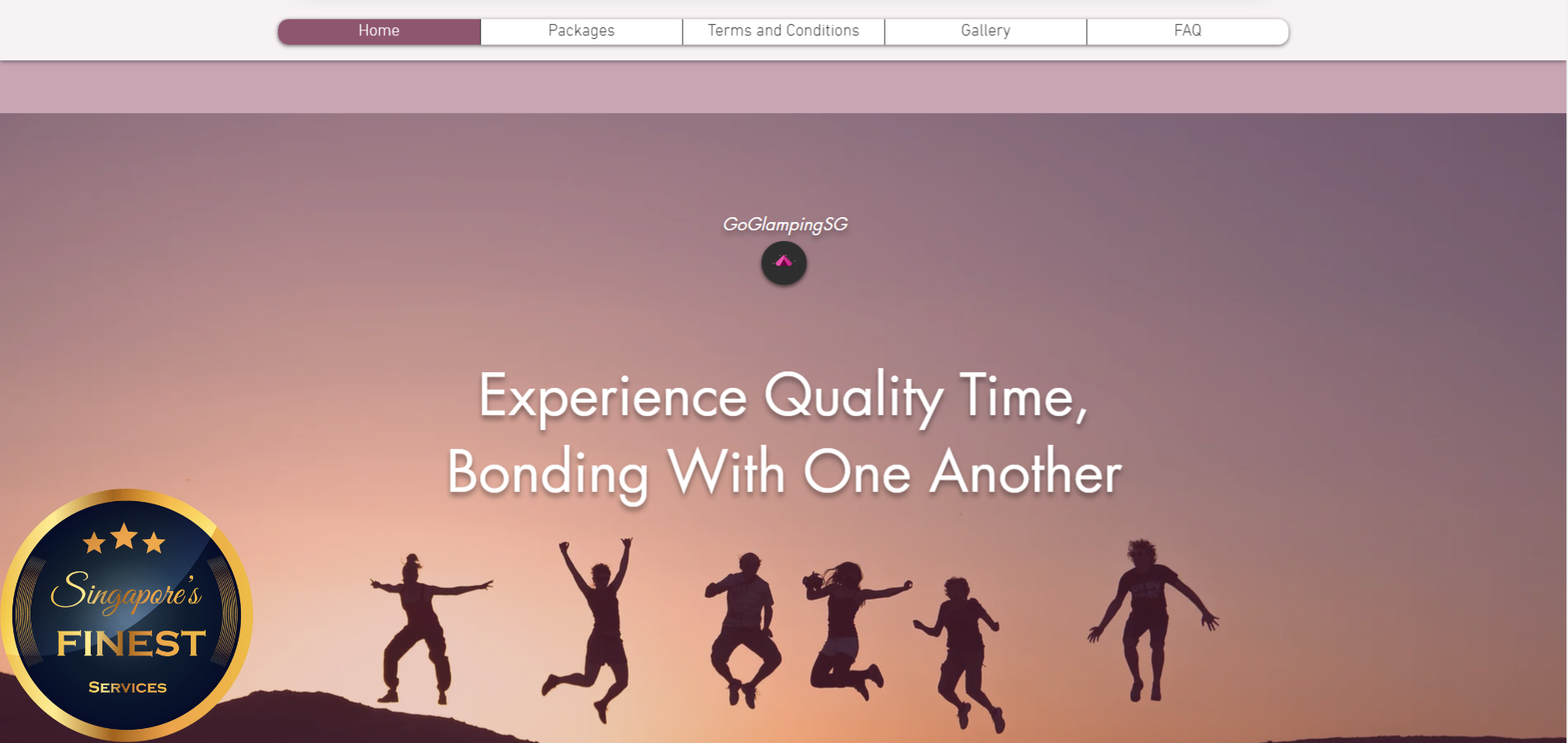The width and height of the screenshot is (1568, 743).
Task: Click the cursive "Singapore's" text on badge
Action: tap(126, 591)
